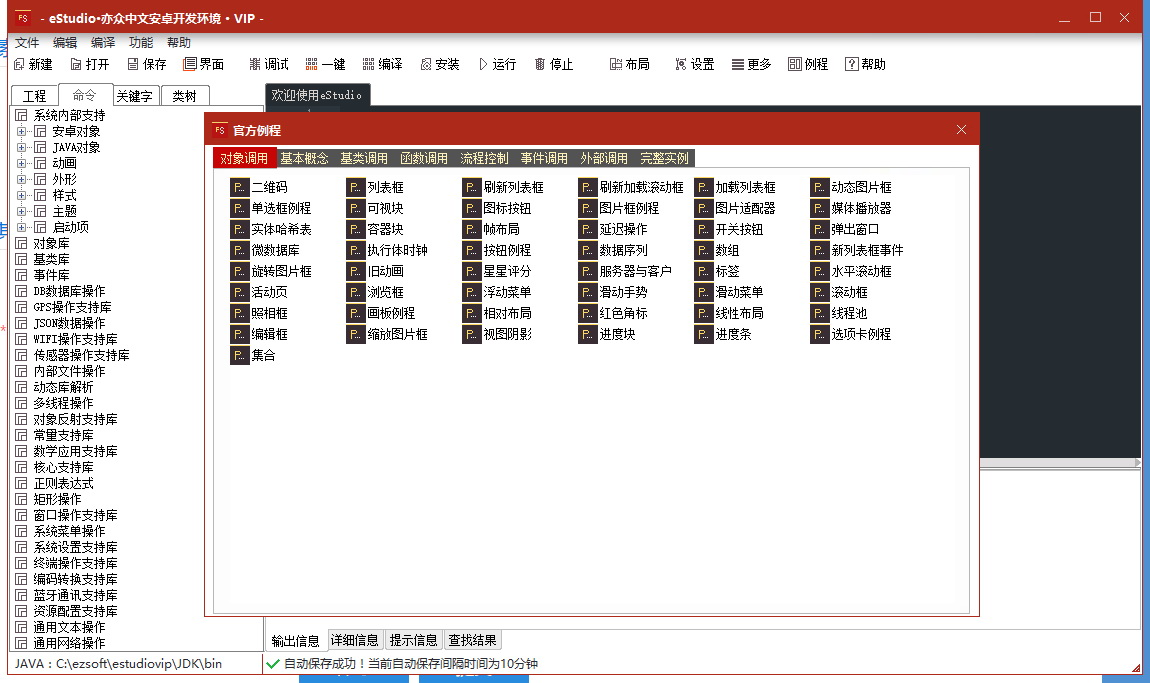Expand the 动画 tree node
Image resolution: width=1150 pixels, height=683 pixels.
[21, 164]
